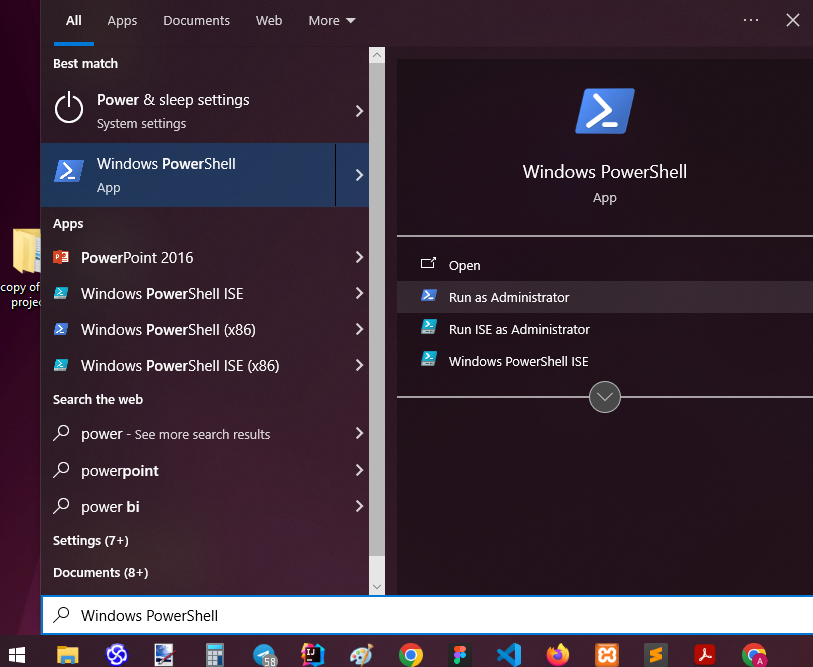Click the Run ISE as Administrator icon
Image resolution: width=813 pixels, height=667 pixels.
pos(429,327)
